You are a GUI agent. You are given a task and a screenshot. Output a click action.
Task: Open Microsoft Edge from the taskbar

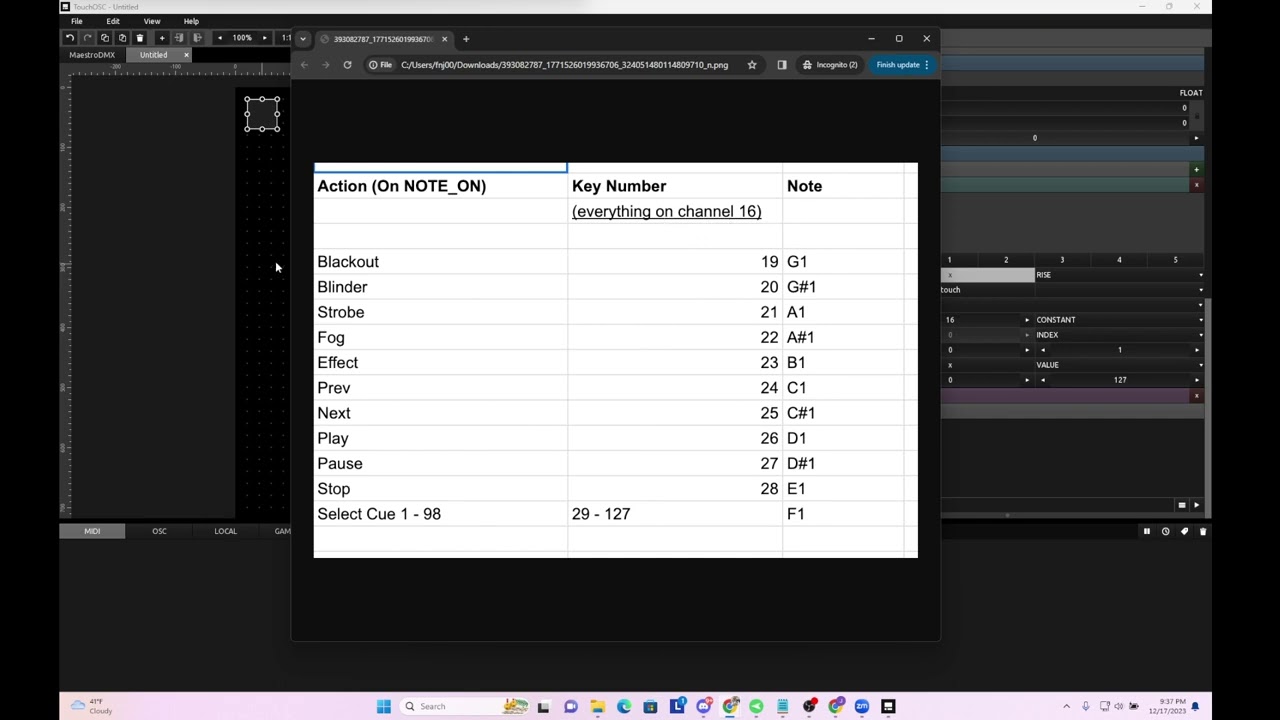(x=624, y=706)
